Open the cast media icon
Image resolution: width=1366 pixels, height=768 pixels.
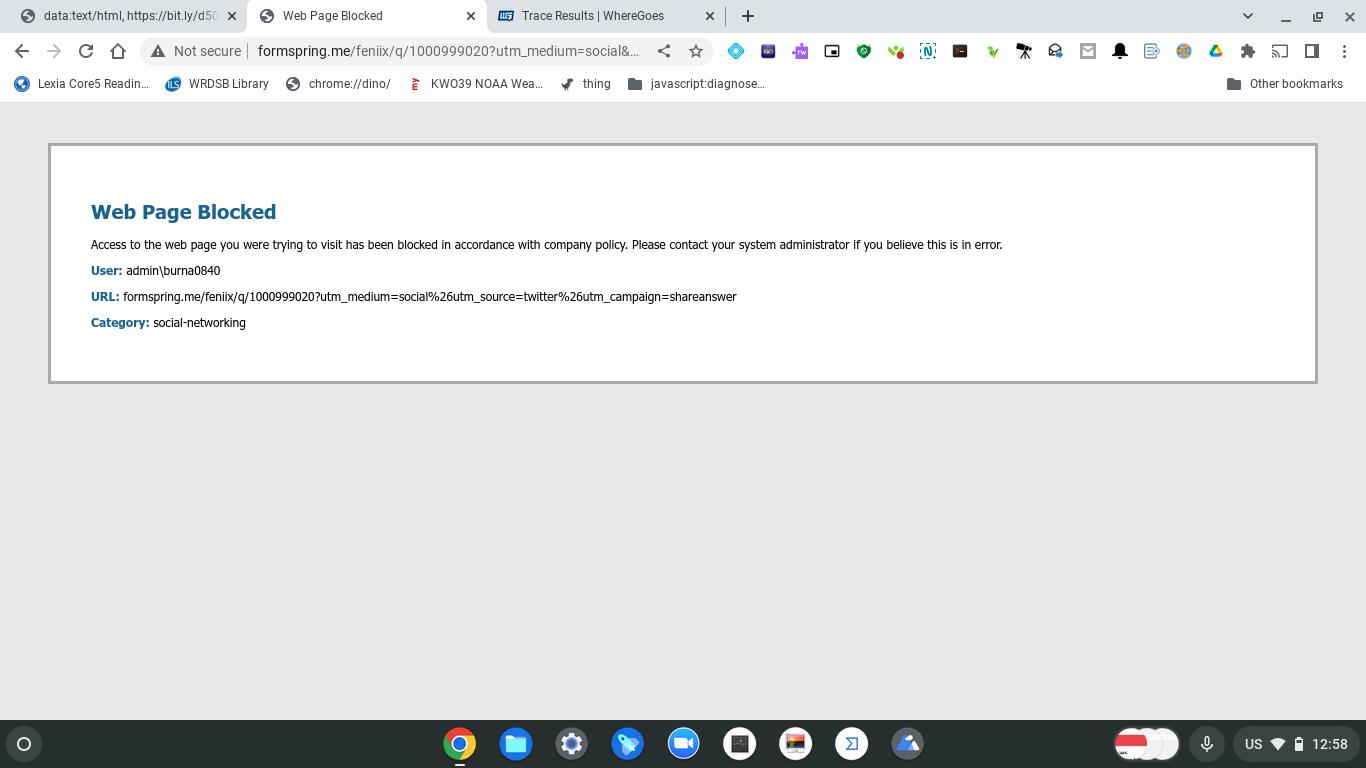click(1280, 51)
